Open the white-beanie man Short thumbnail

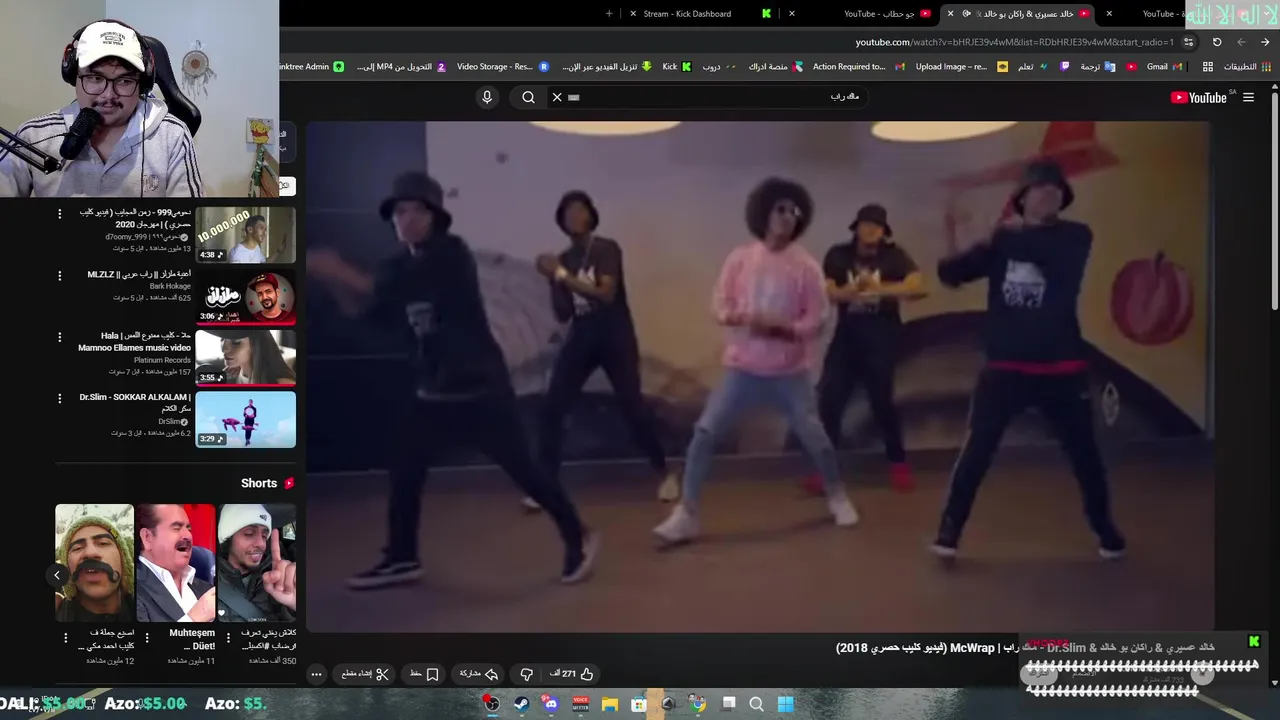[257, 563]
